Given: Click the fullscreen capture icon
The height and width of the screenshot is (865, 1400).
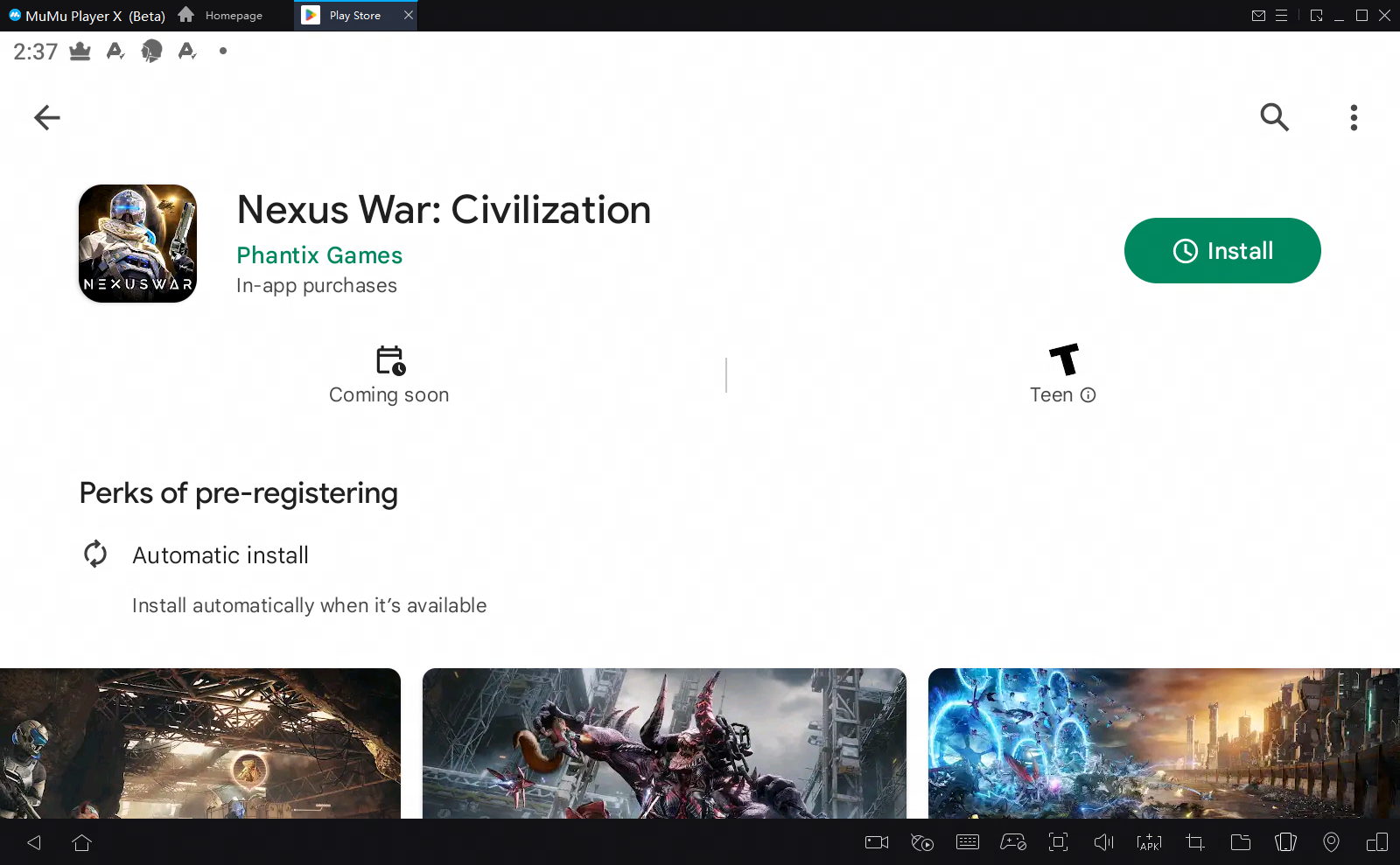Looking at the screenshot, I should pos(1059,842).
